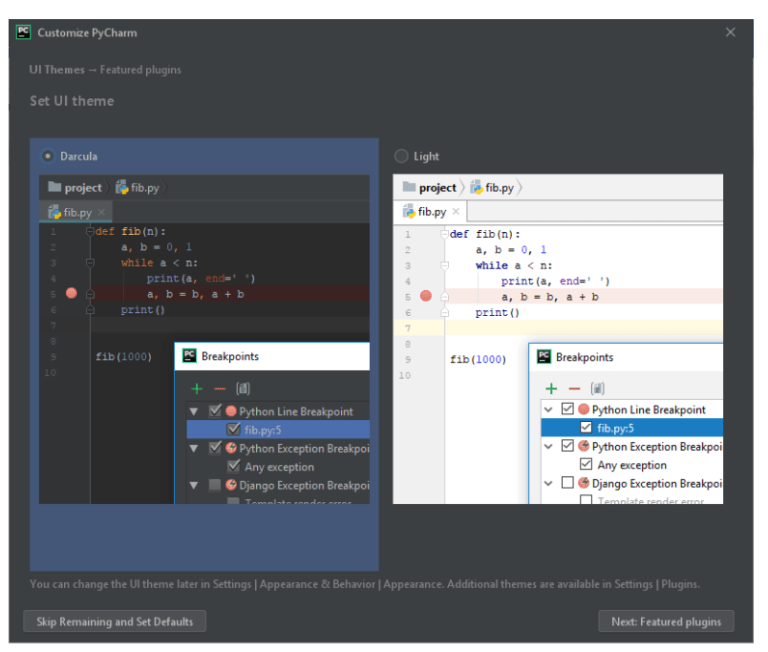Click Breakpoints PyCharm icon in Darcula preview
This screenshot has width=768, height=652.
click(x=190, y=356)
